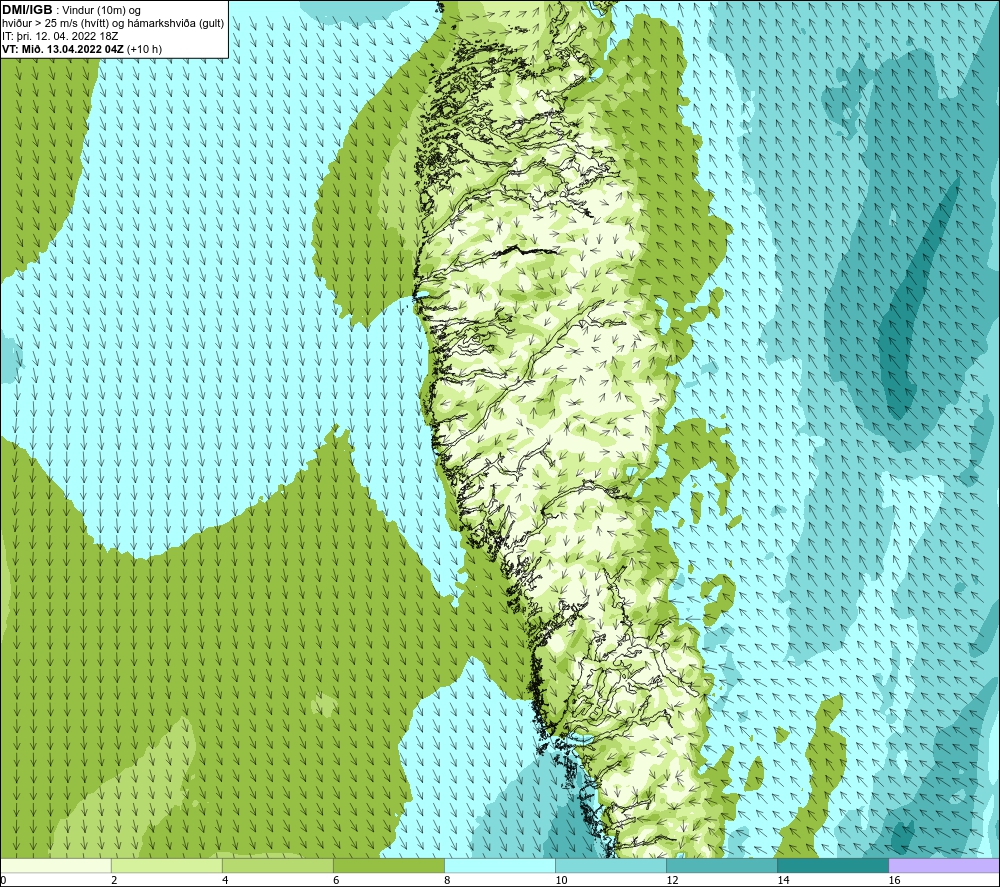This screenshot has width=1000, height=887.
Task: Click the "IT: þri. 12. 04. 2022 18Z" line
Action: 60,36
